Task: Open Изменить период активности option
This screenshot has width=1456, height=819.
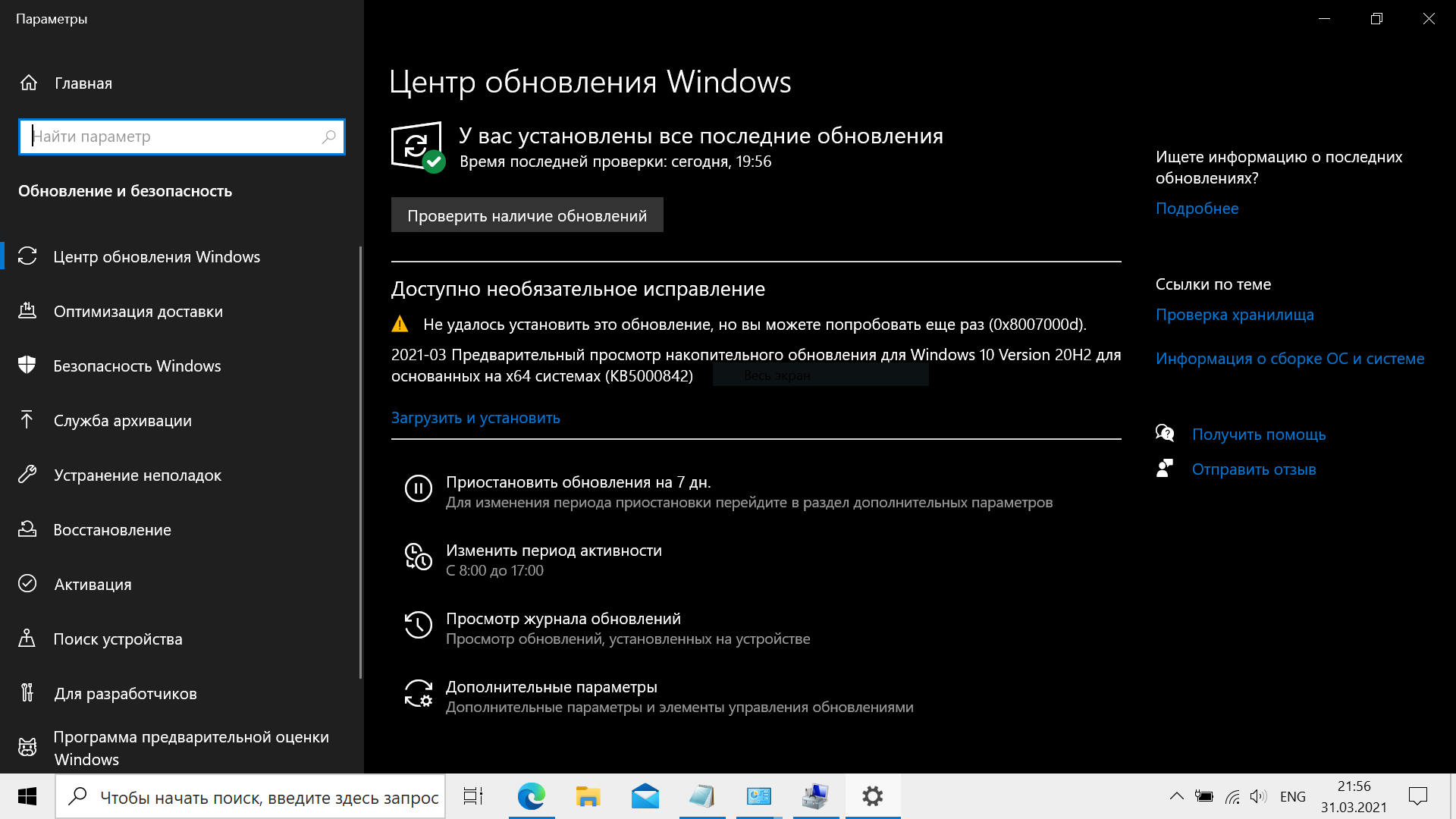Action: point(534,560)
